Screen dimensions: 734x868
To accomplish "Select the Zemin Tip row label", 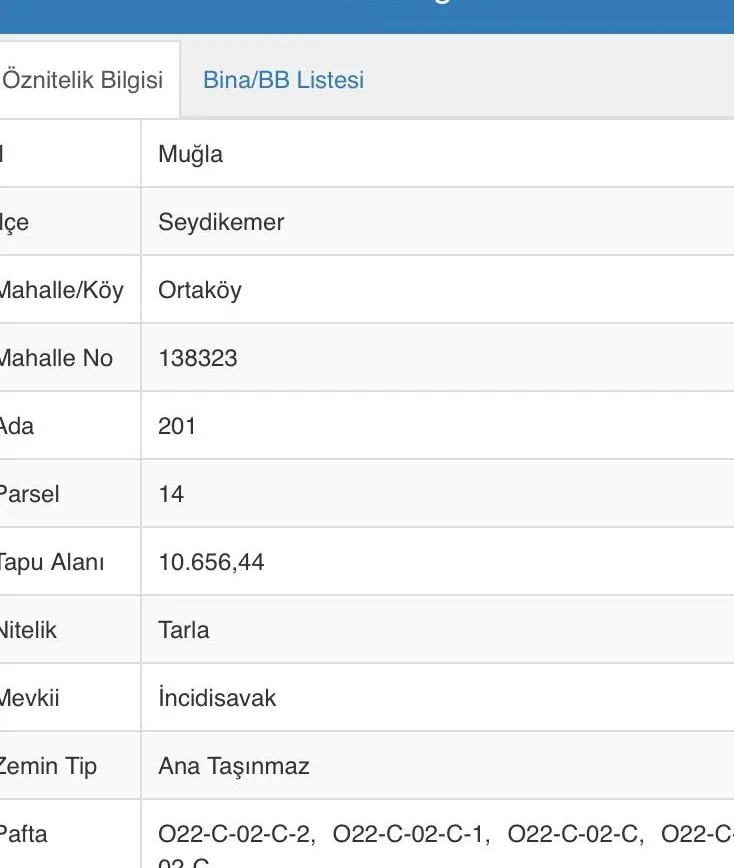I will pos(48,766).
